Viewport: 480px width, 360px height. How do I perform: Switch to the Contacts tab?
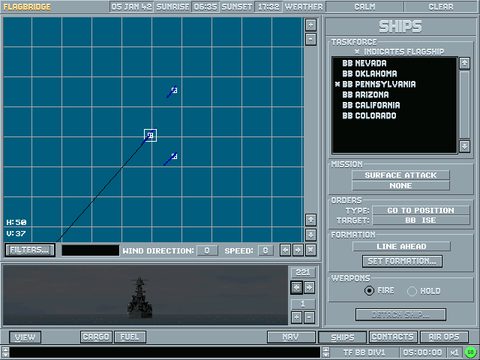click(x=393, y=337)
